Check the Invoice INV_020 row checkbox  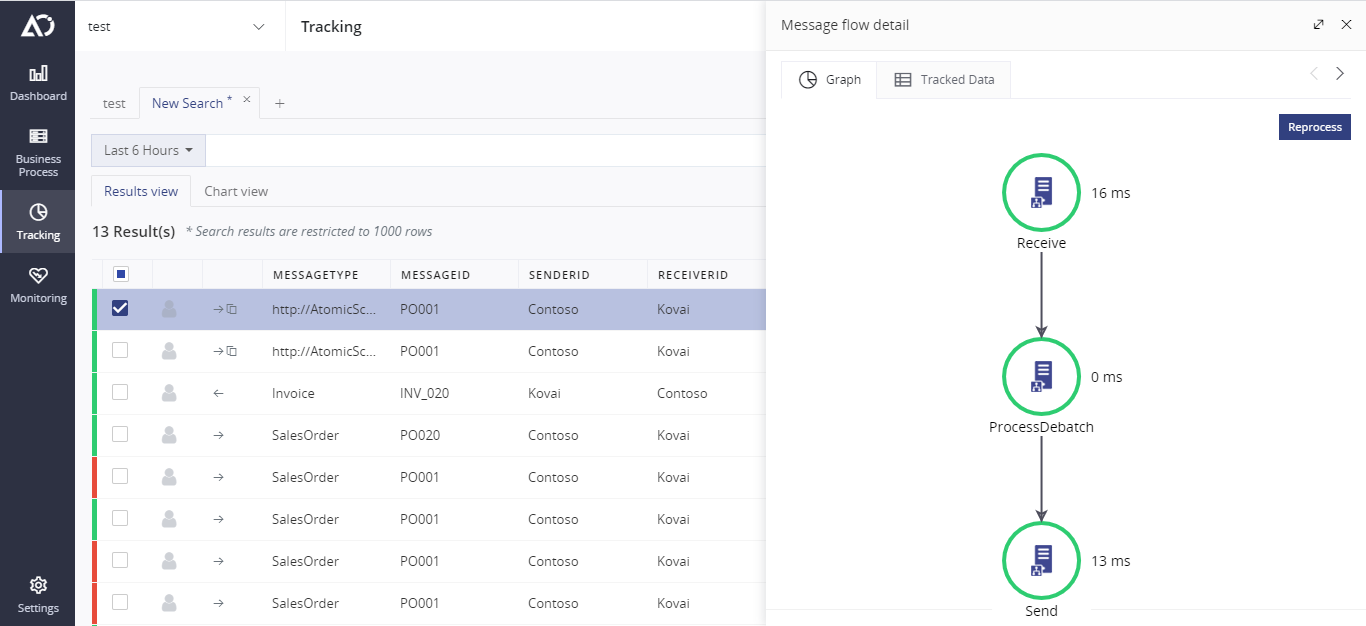pyautogui.click(x=120, y=392)
